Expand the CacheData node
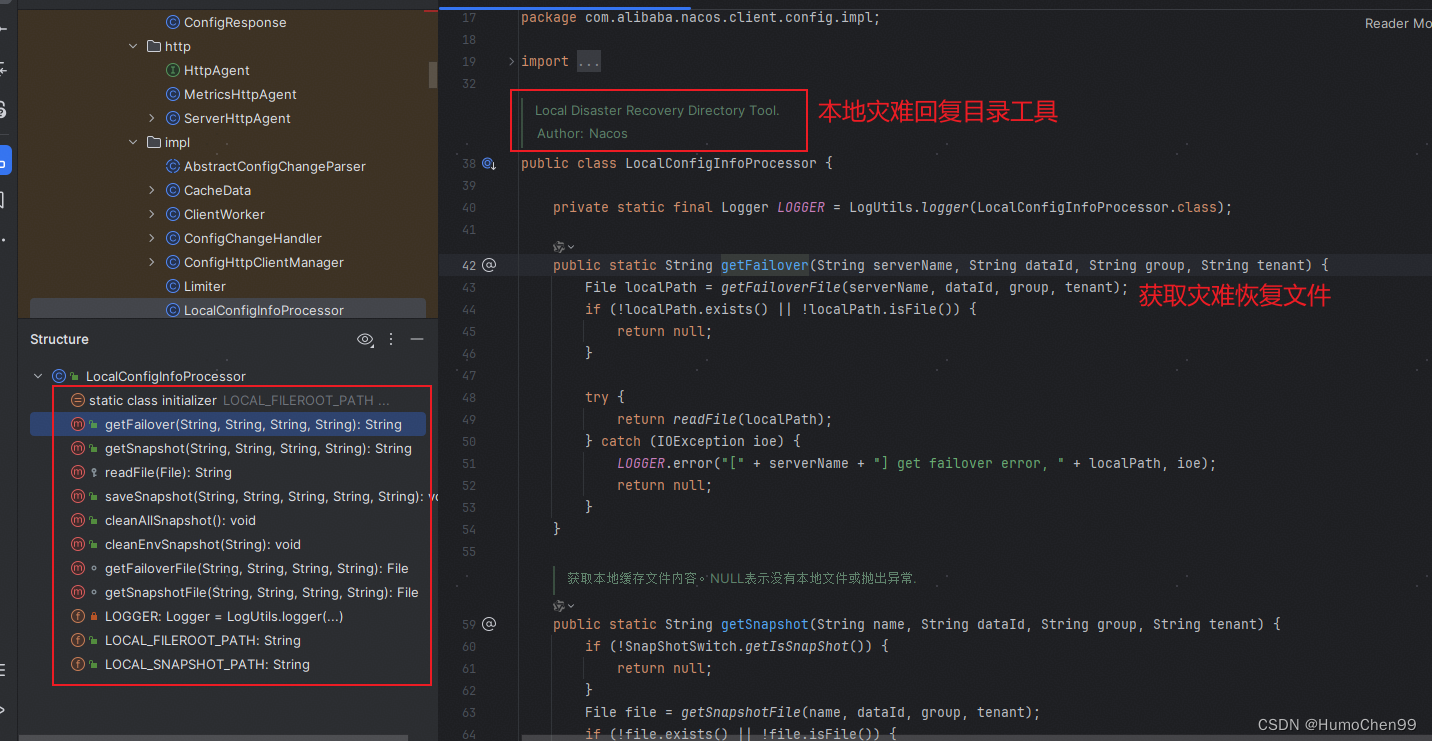Screen dimensions: 1432x741 tap(152, 190)
